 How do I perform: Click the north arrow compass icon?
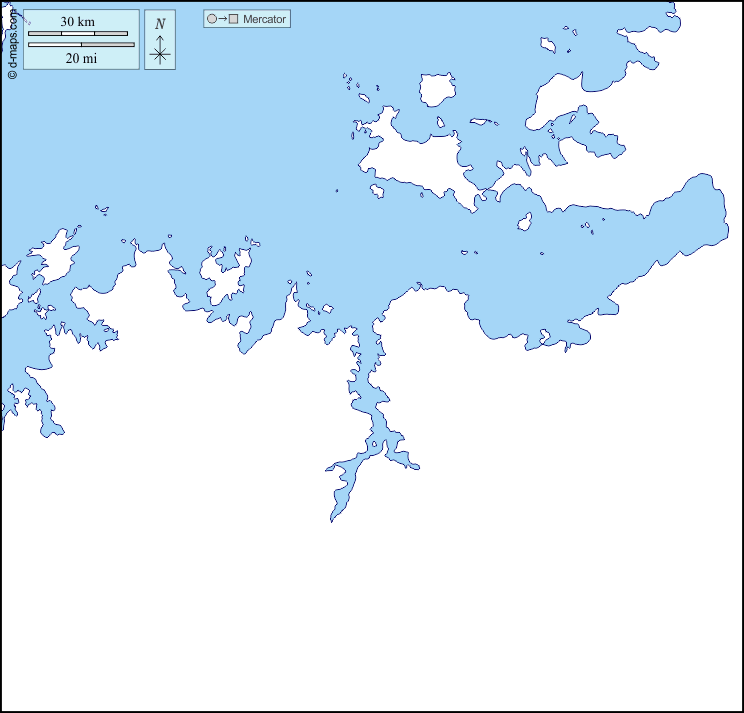(160, 40)
